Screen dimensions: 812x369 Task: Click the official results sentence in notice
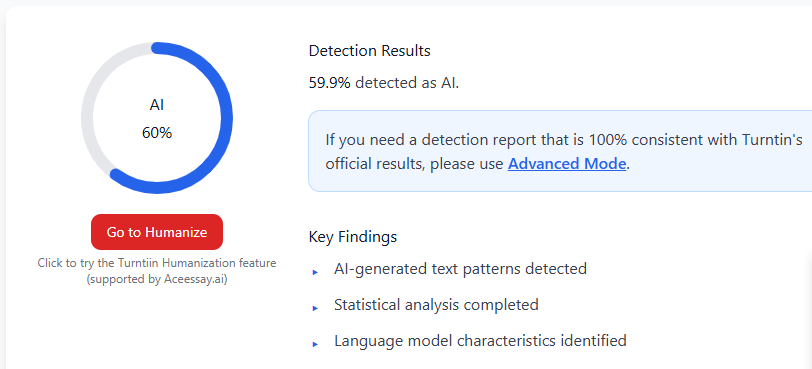[476, 164]
